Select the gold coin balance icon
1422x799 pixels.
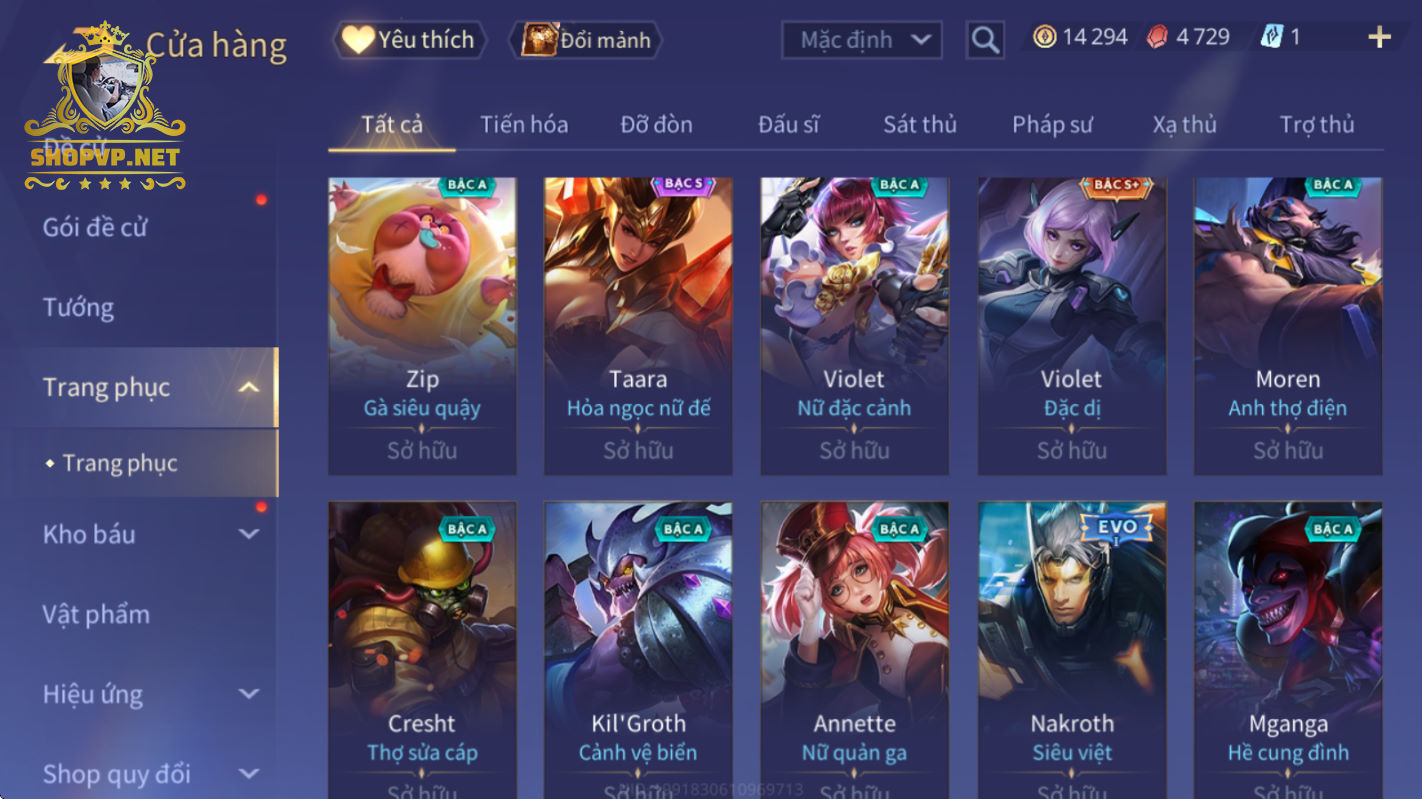[x=1044, y=38]
